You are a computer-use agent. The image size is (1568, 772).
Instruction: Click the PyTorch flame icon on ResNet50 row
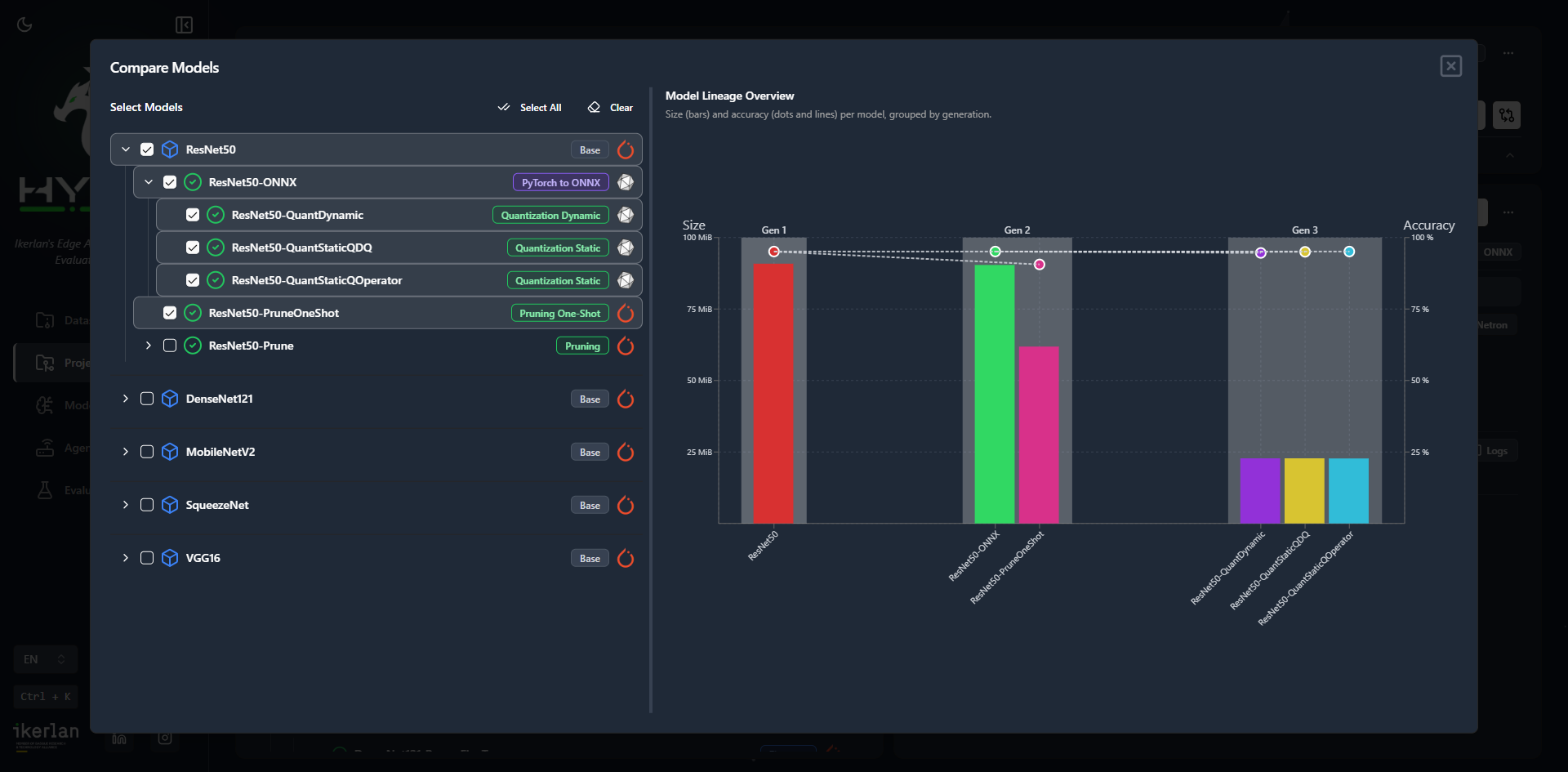click(x=626, y=149)
